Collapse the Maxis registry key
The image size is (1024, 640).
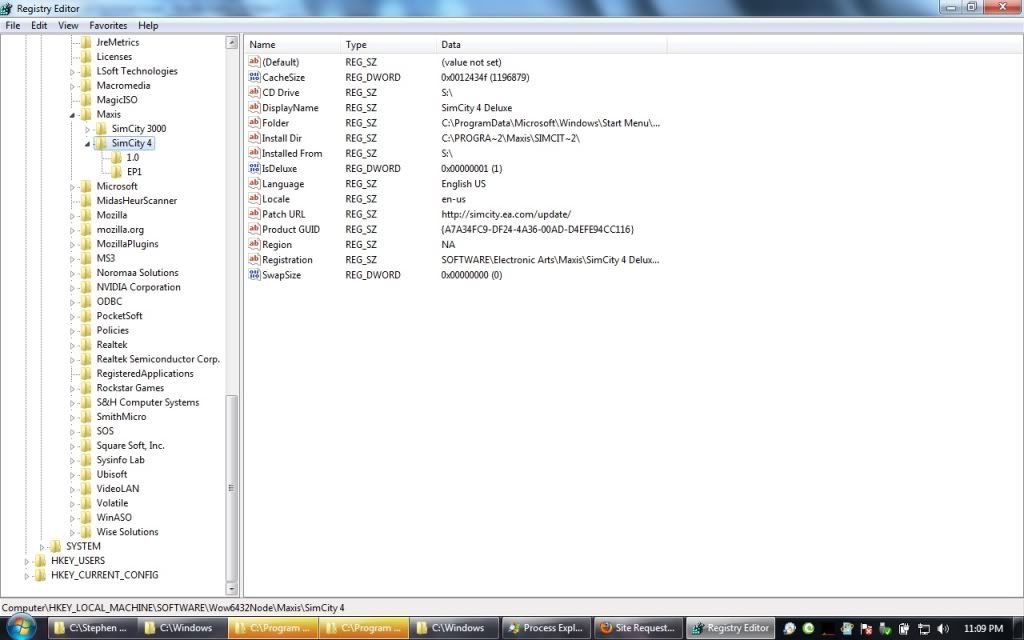click(73, 115)
